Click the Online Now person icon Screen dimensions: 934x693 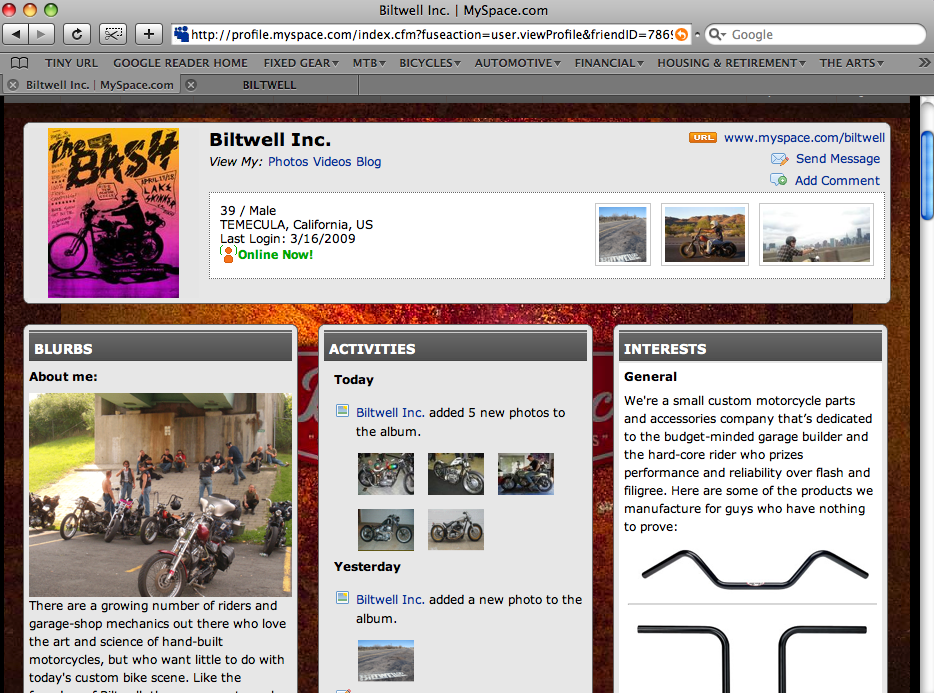(x=228, y=254)
